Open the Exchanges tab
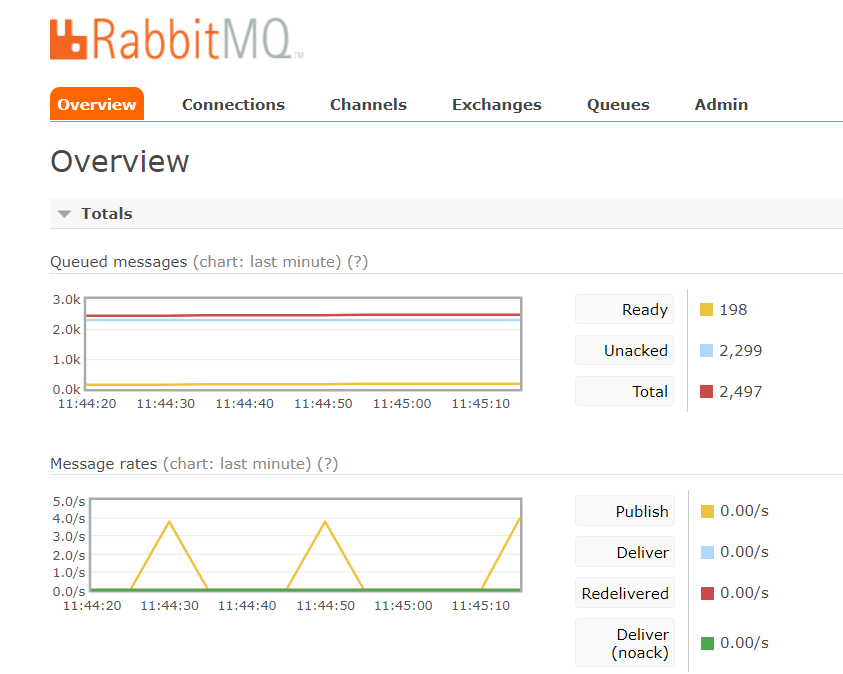843x674 pixels. click(x=497, y=105)
